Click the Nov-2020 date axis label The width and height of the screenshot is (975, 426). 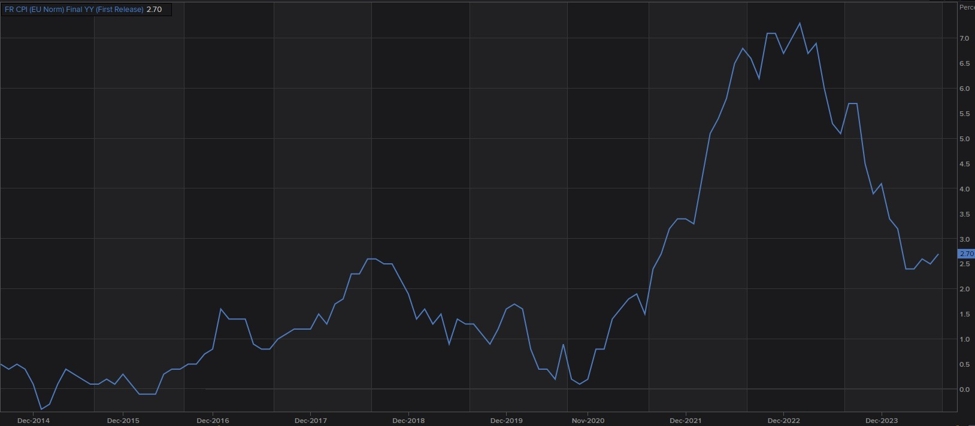pos(588,420)
